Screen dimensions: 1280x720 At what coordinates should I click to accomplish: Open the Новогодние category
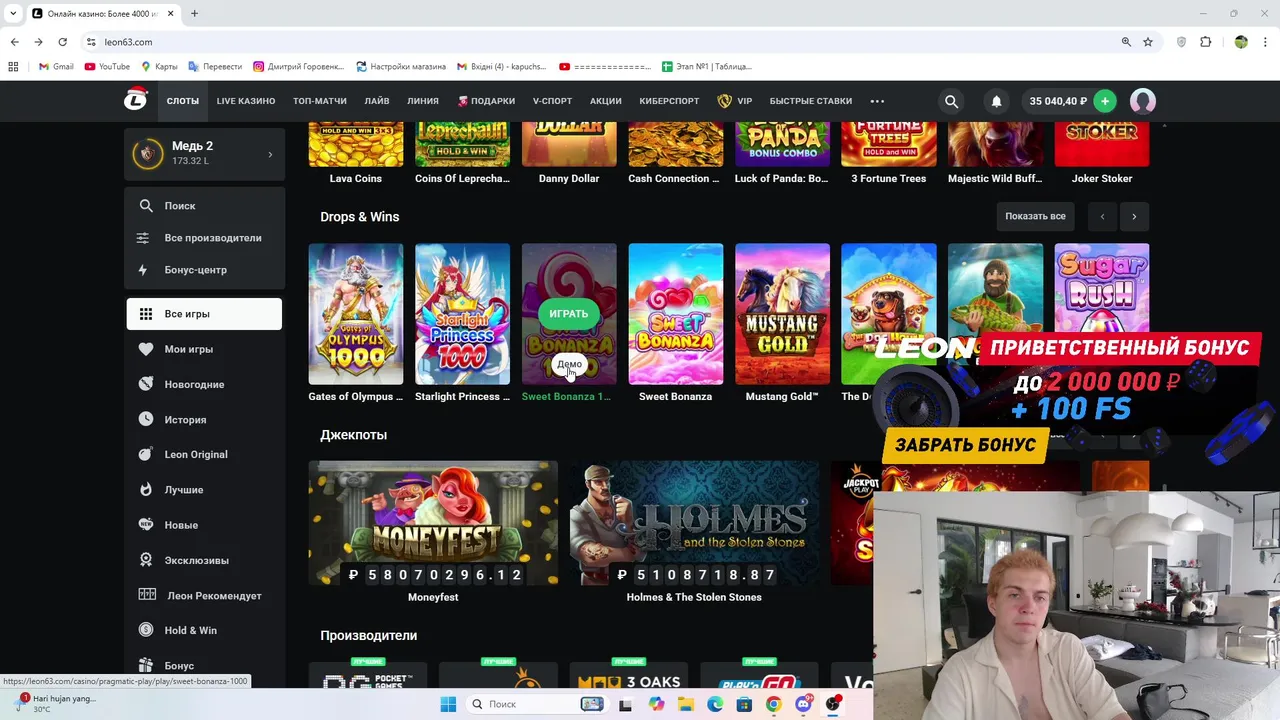204,384
